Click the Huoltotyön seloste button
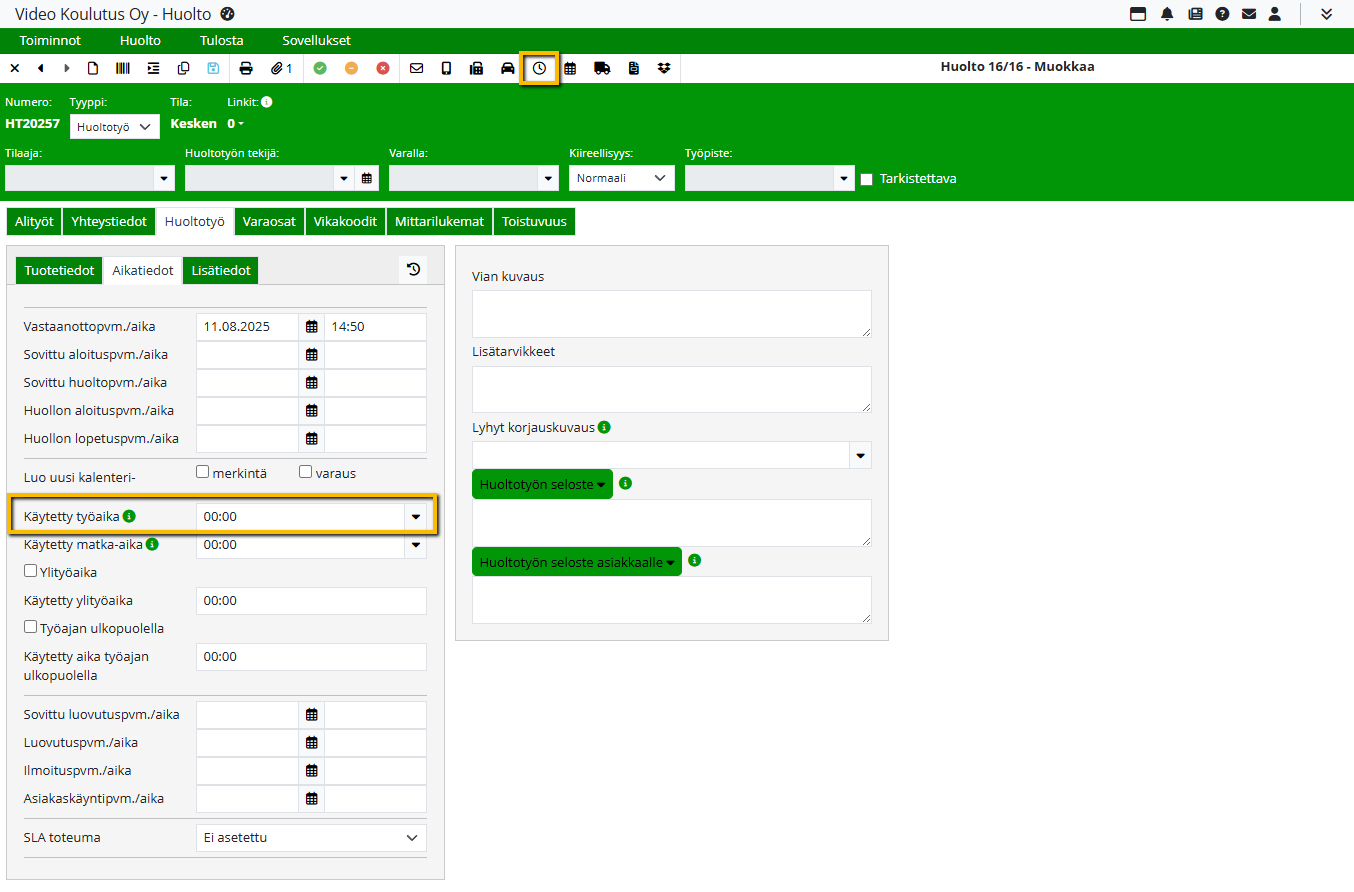The width and height of the screenshot is (1354, 892). (x=542, y=484)
